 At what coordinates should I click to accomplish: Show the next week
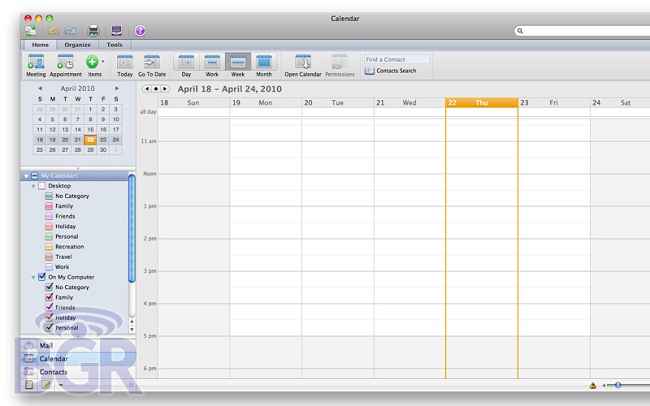point(165,89)
